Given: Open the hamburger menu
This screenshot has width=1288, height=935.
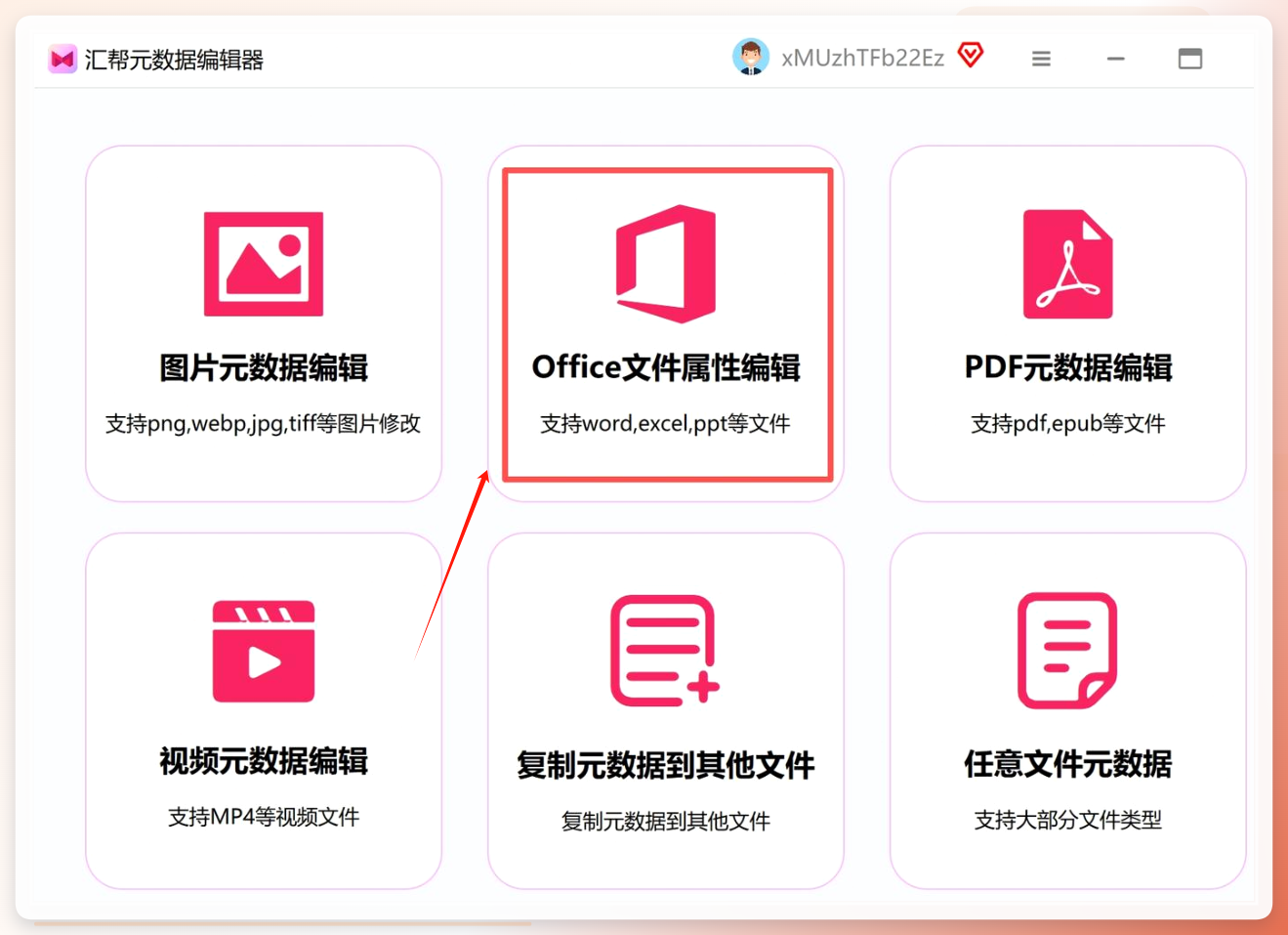Looking at the screenshot, I should 1042,59.
